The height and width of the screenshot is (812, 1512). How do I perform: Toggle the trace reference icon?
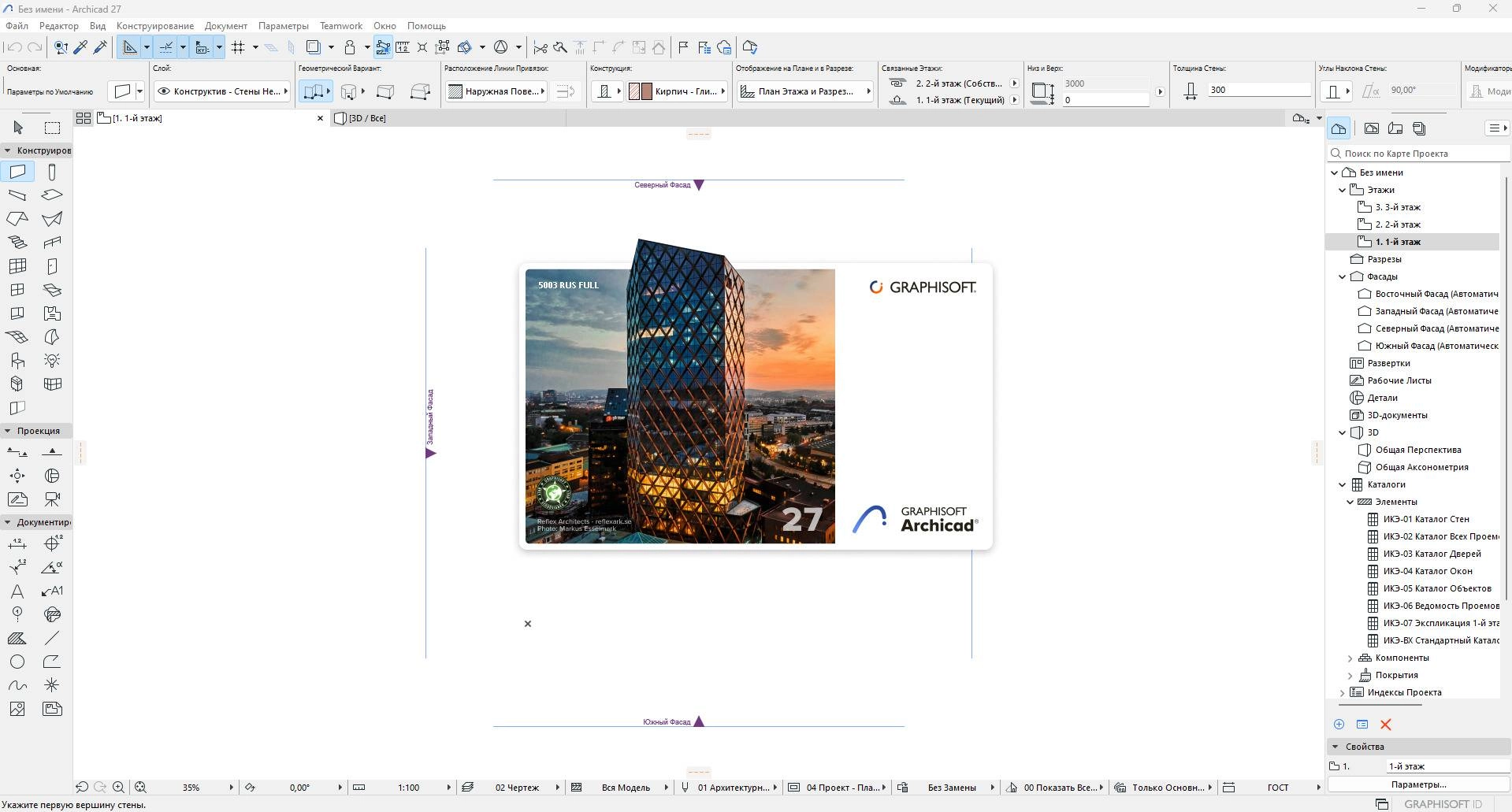[x=313, y=47]
